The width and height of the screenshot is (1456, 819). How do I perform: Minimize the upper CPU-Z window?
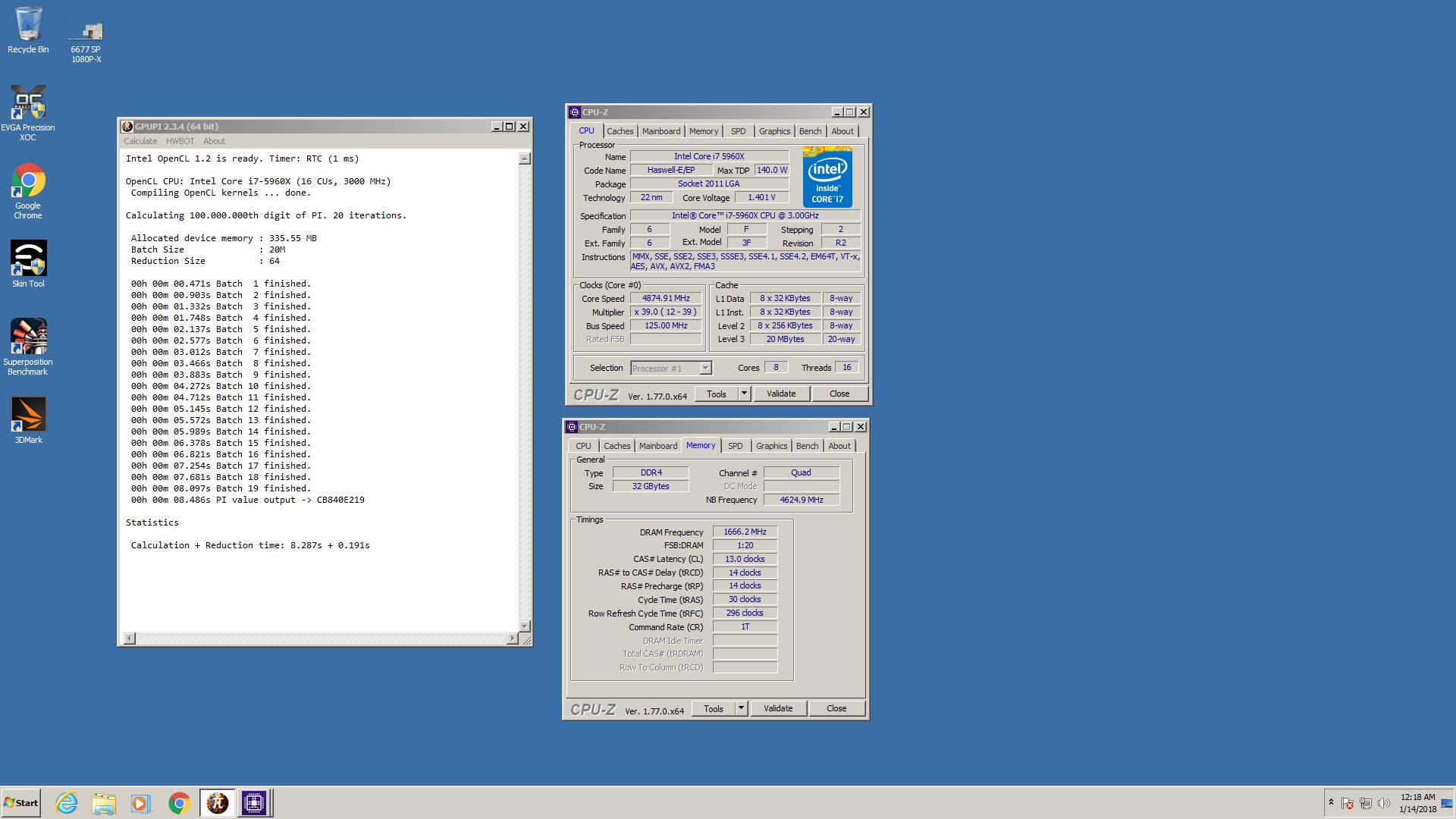(x=836, y=112)
